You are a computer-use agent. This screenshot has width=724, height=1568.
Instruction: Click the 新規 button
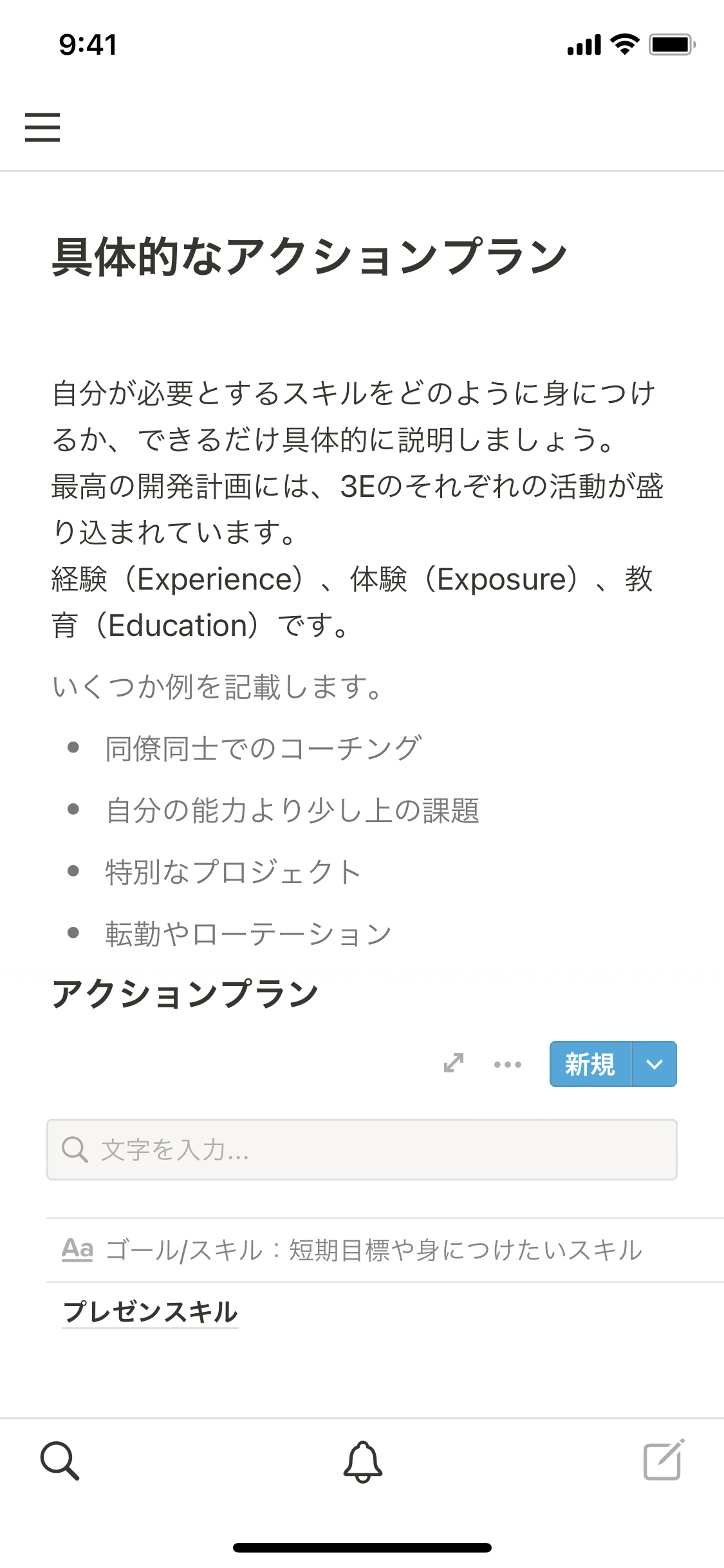click(x=590, y=1064)
